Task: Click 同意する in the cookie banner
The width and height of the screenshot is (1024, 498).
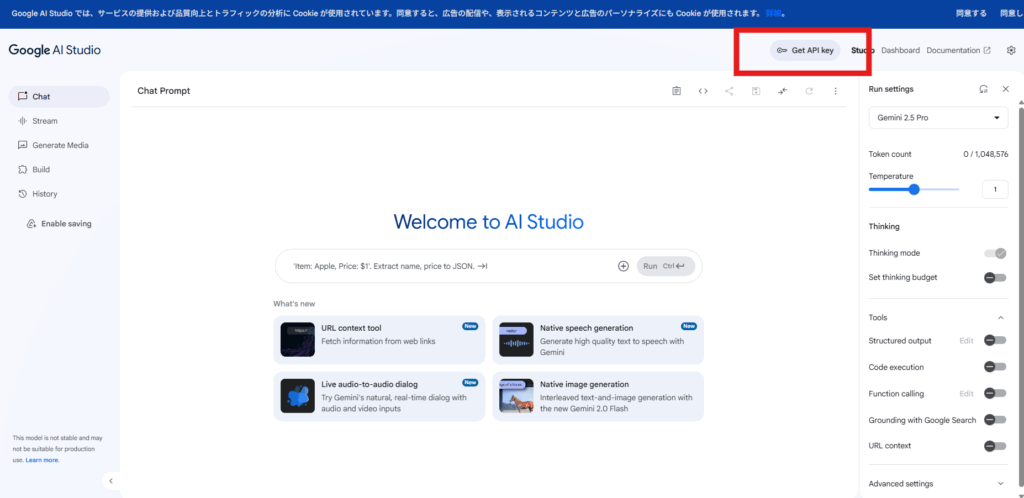Action: [971, 13]
